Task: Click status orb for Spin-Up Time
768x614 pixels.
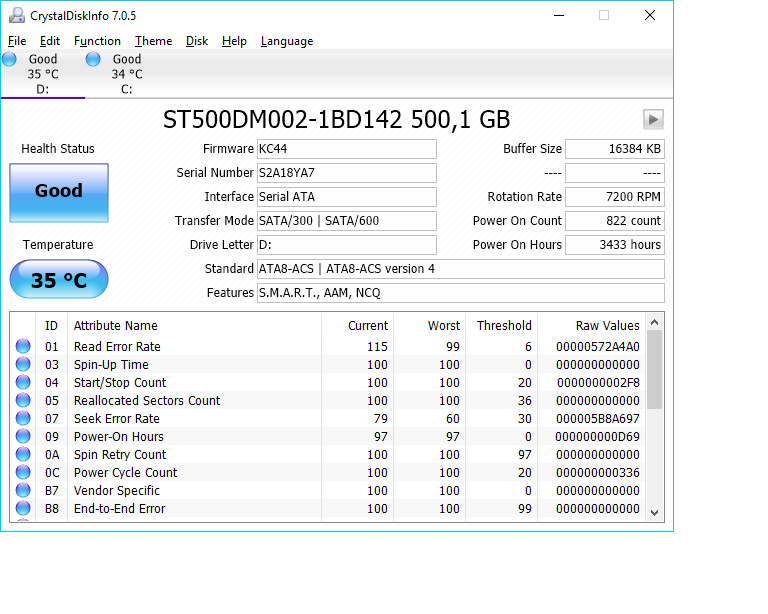Action: point(23,364)
